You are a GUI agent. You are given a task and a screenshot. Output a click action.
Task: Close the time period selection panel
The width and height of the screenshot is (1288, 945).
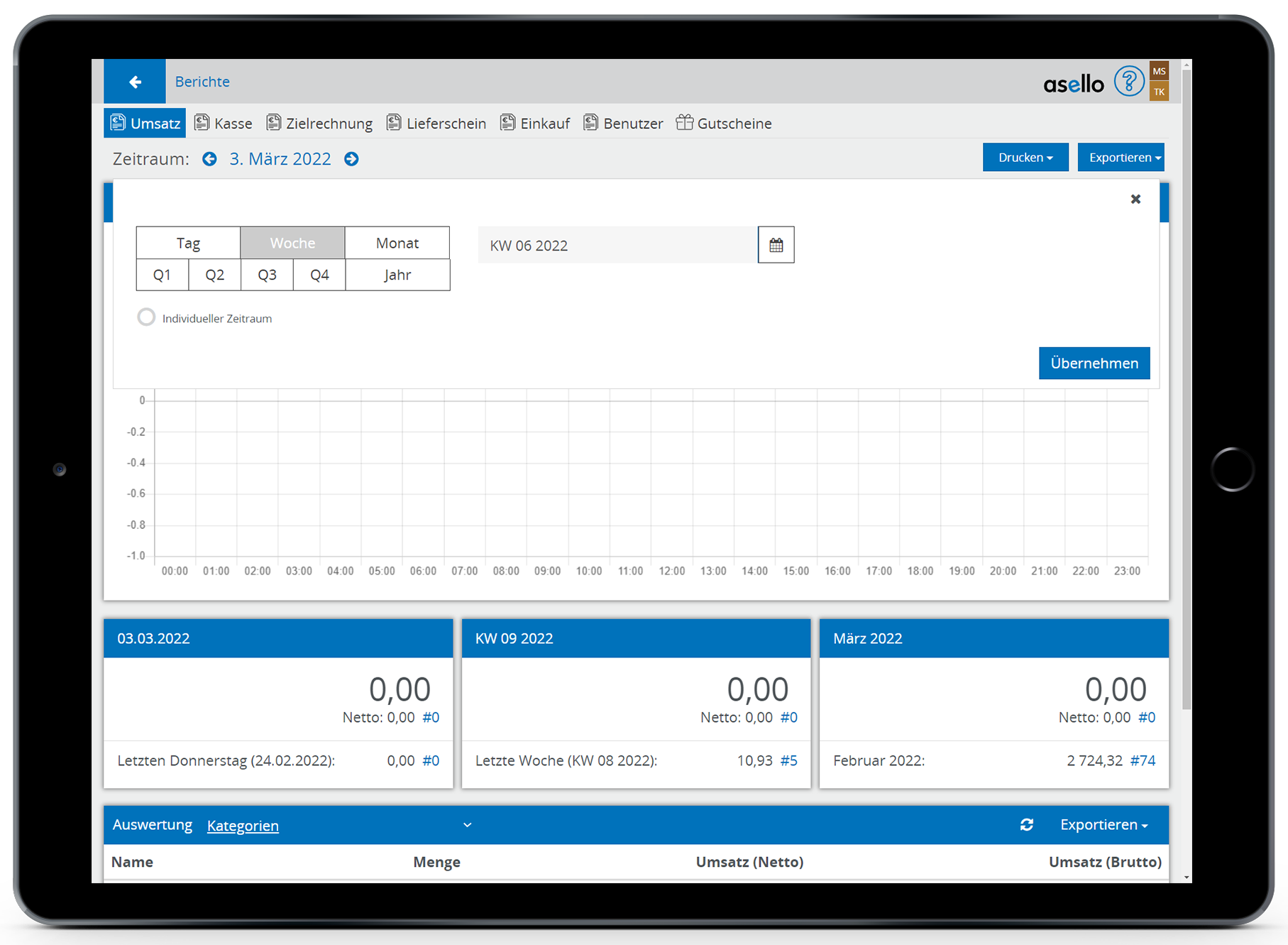click(x=1135, y=200)
